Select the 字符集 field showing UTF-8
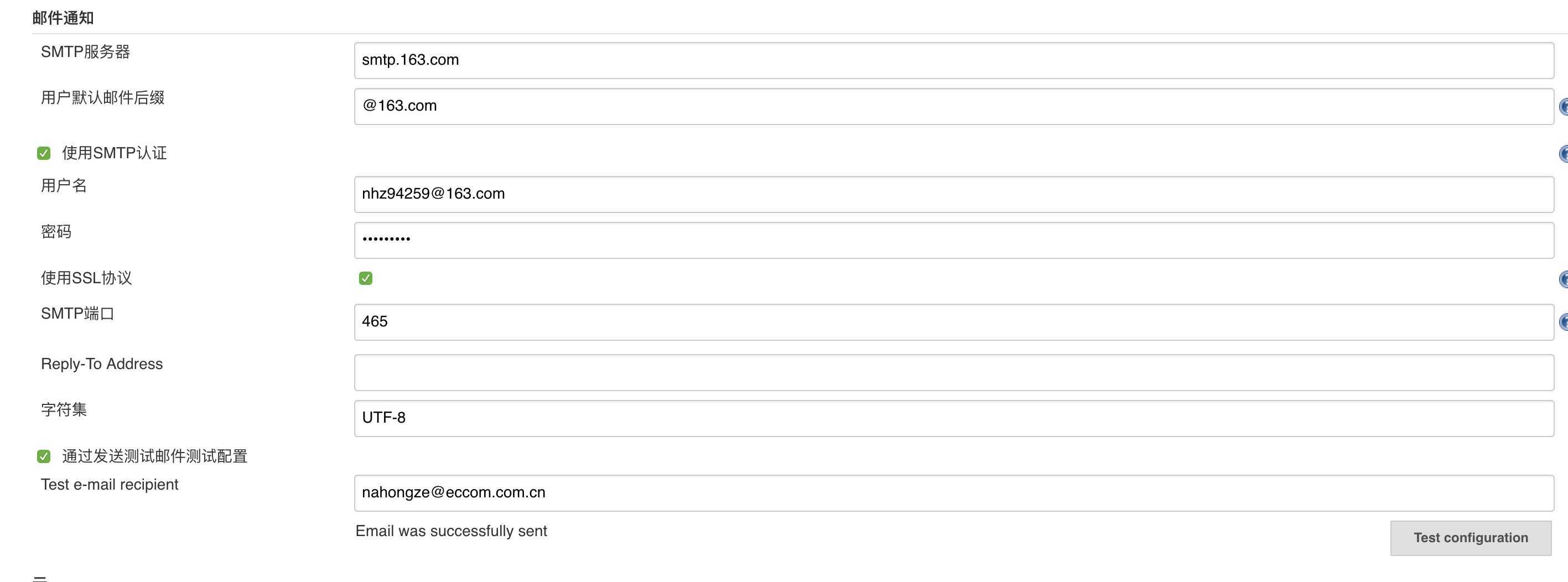1568x582 pixels. [954, 418]
